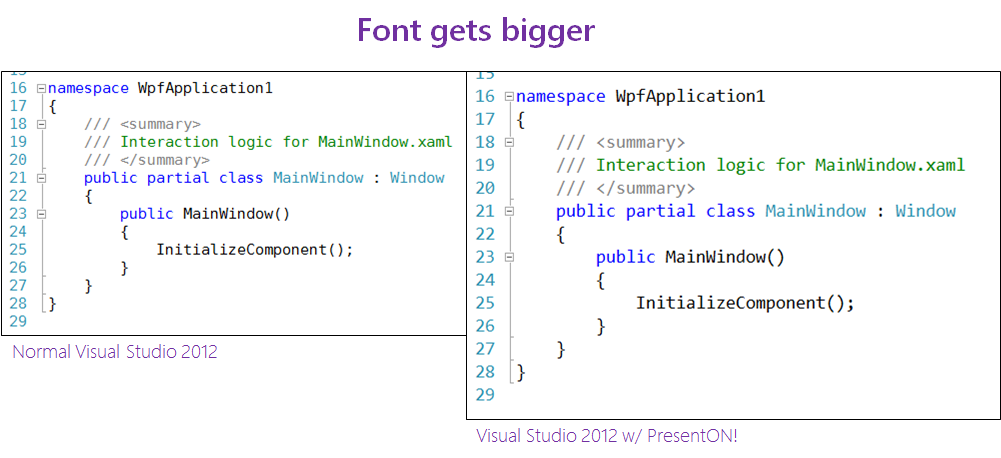This screenshot has height=458, width=1001.
Task: Click line number 25 in the PresentON panel
Action: (x=485, y=303)
